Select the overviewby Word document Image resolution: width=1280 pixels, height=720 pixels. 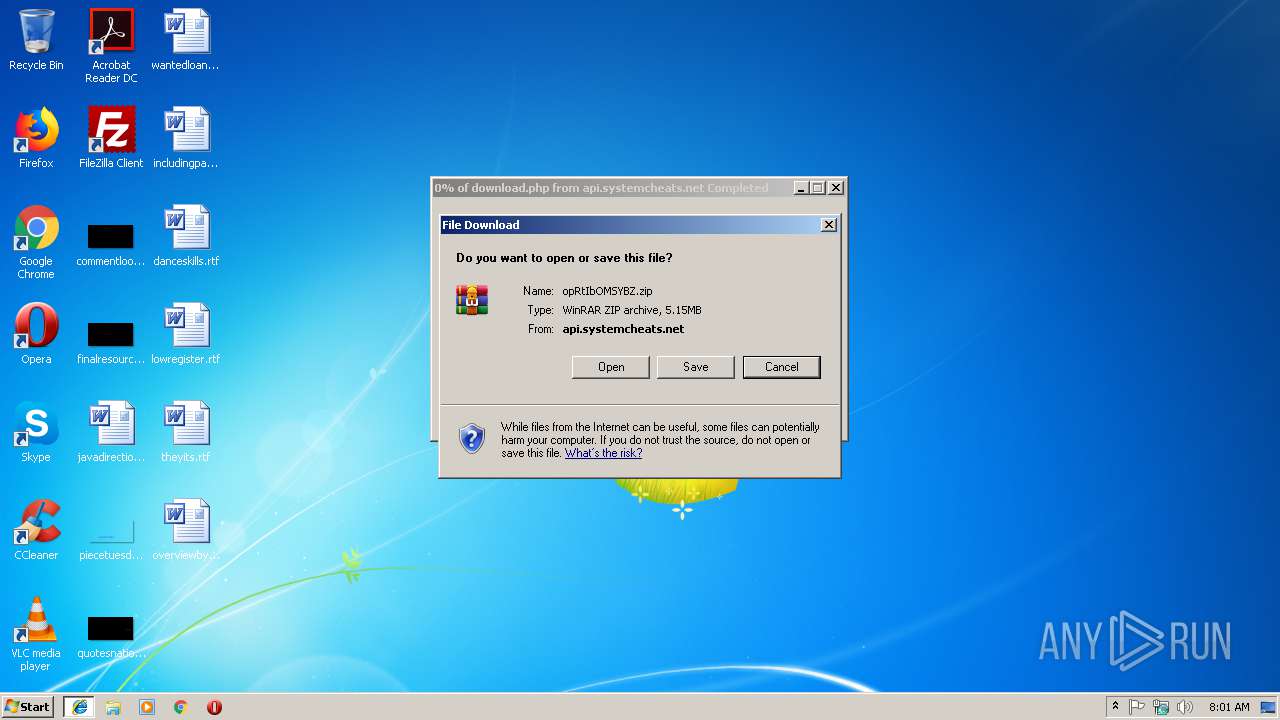click(186, 531)
